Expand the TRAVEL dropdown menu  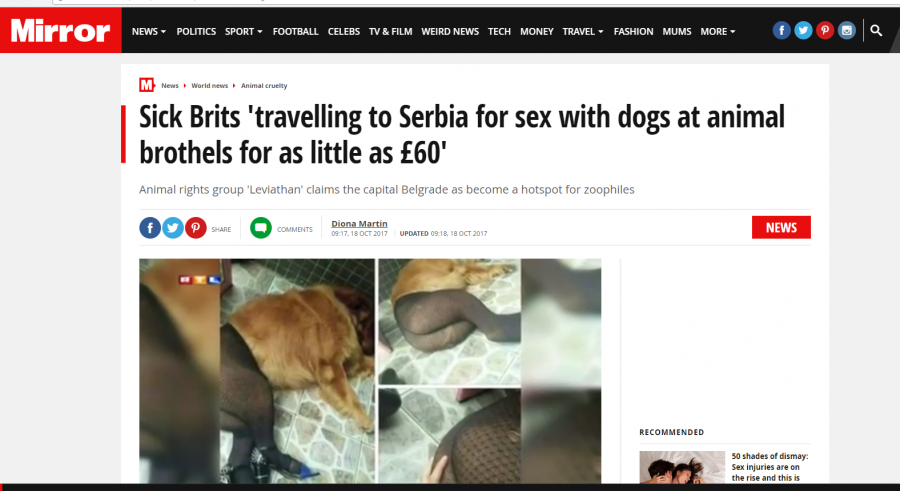pyautogui.click(x=583, y=32)
